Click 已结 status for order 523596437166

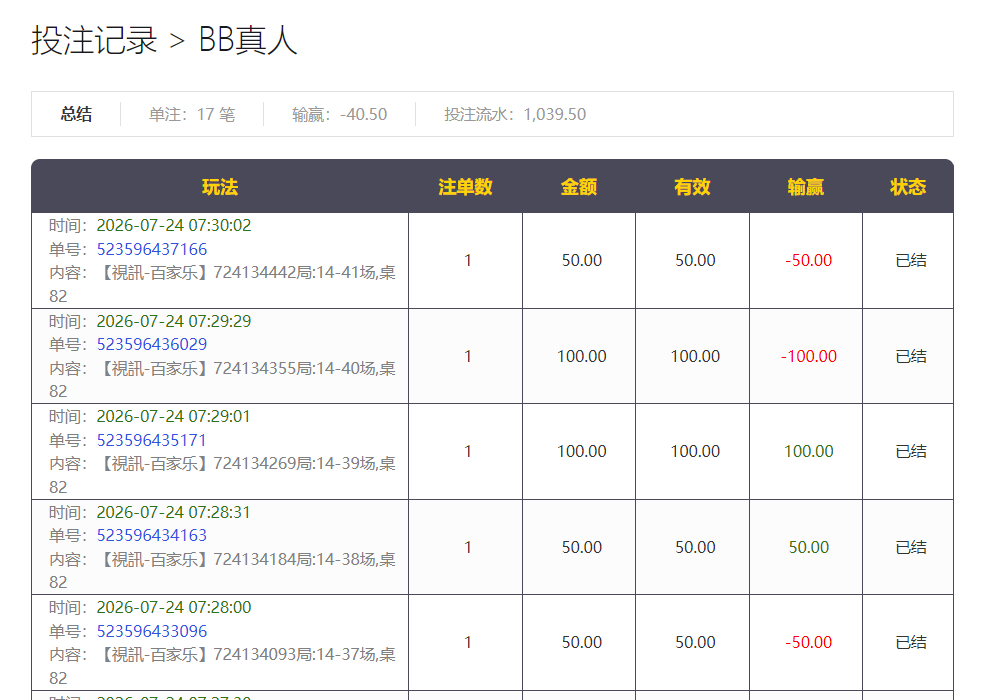pyautogui.click(x=911, y=260)
